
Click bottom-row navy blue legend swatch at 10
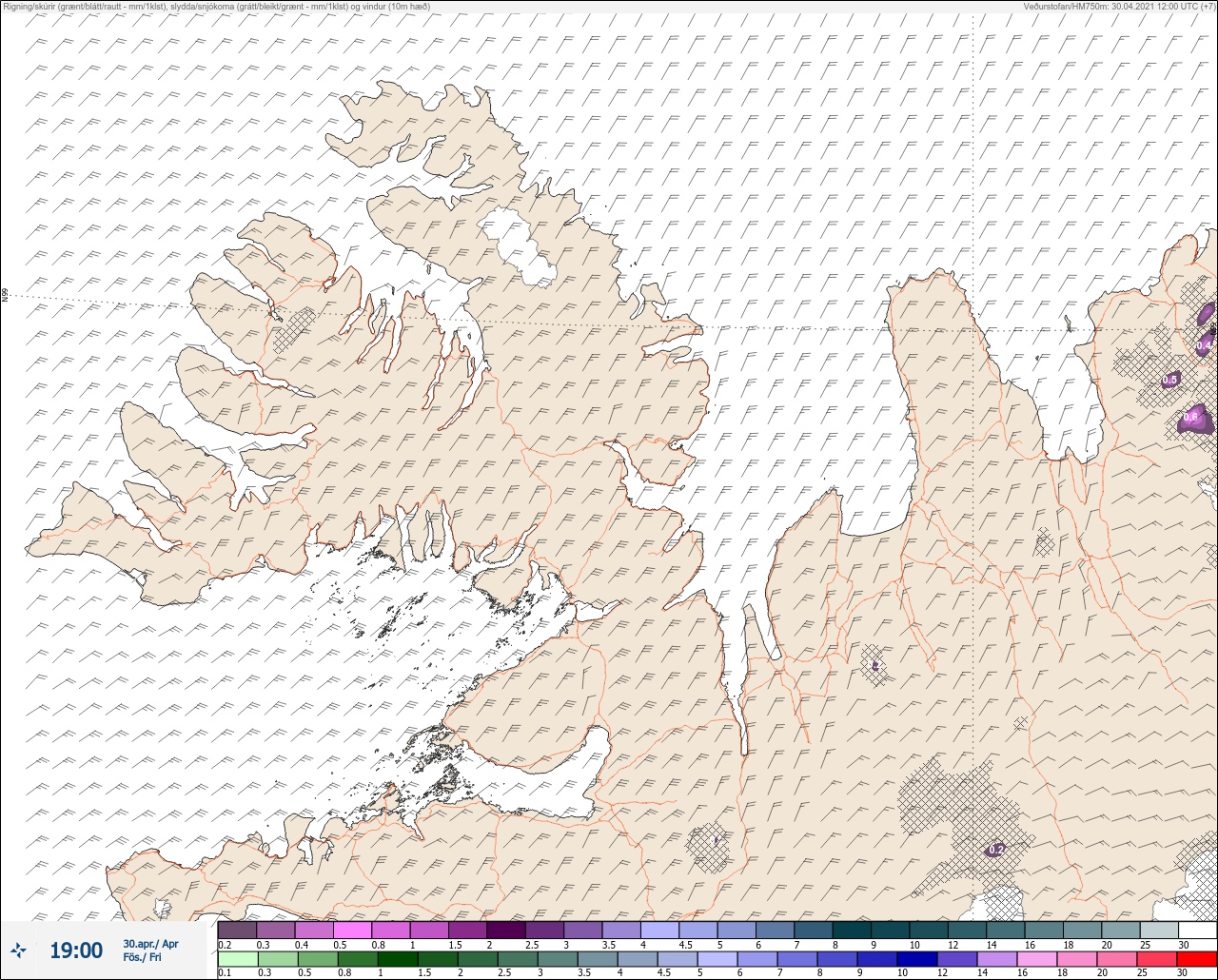(x=916, y=958)
